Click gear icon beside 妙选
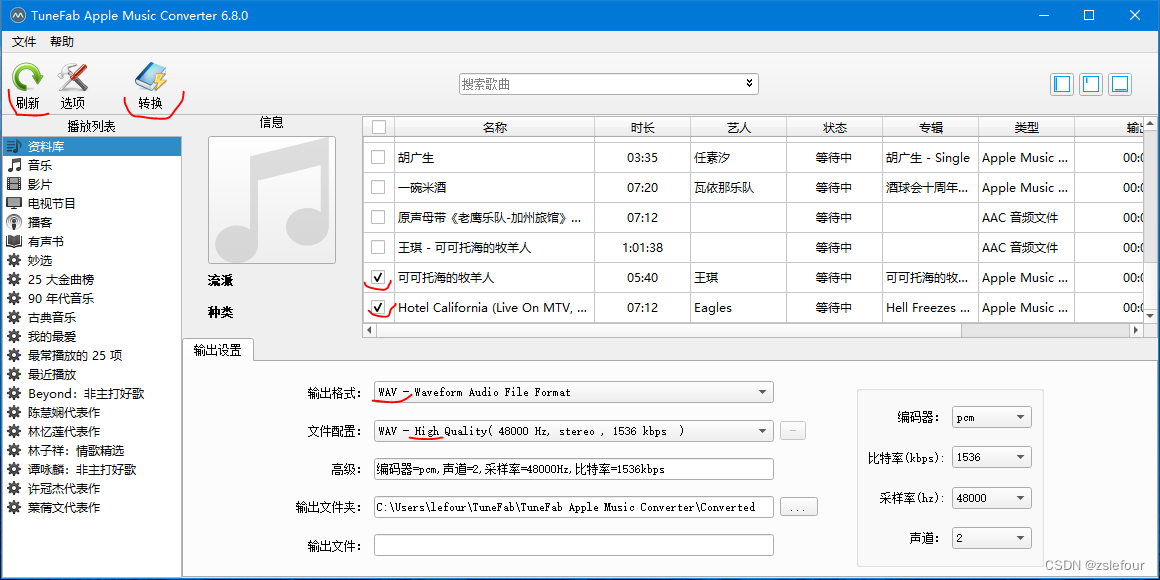The height and width of the screenshot is (580, 1160). [x=13, y=260]
